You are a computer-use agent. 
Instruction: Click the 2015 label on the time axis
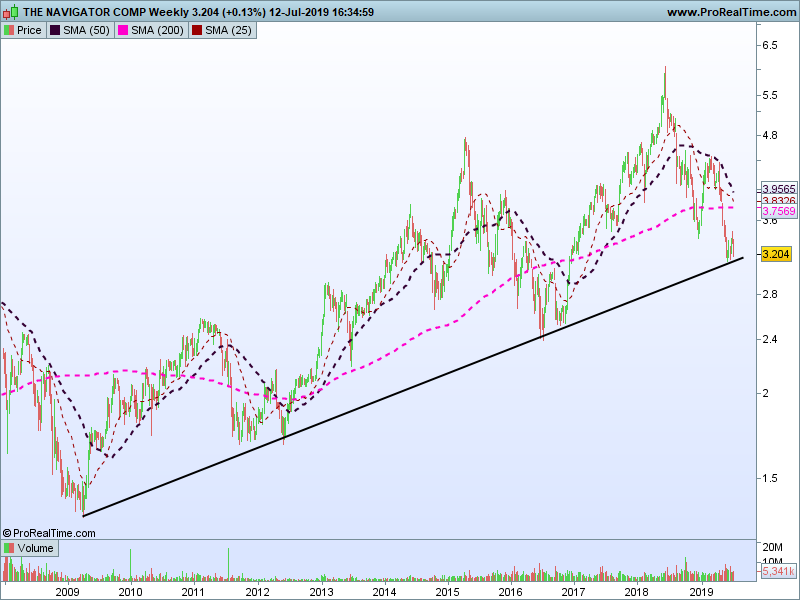point(447,592)
